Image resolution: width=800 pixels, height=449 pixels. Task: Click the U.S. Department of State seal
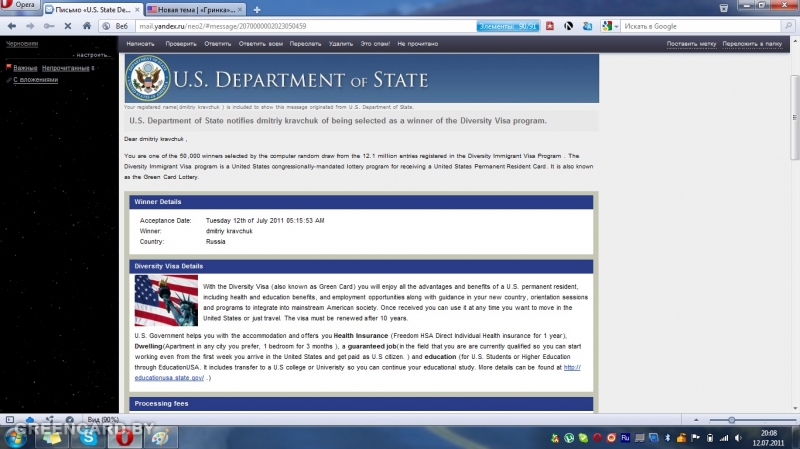[x=148, y=78]
